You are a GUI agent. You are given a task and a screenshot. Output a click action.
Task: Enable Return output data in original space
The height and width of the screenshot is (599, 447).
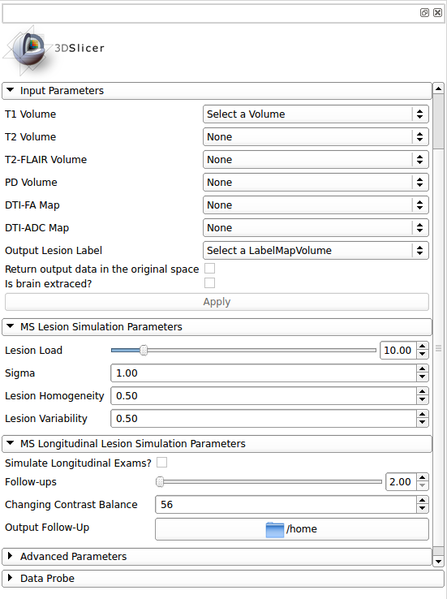coord(210,269)
